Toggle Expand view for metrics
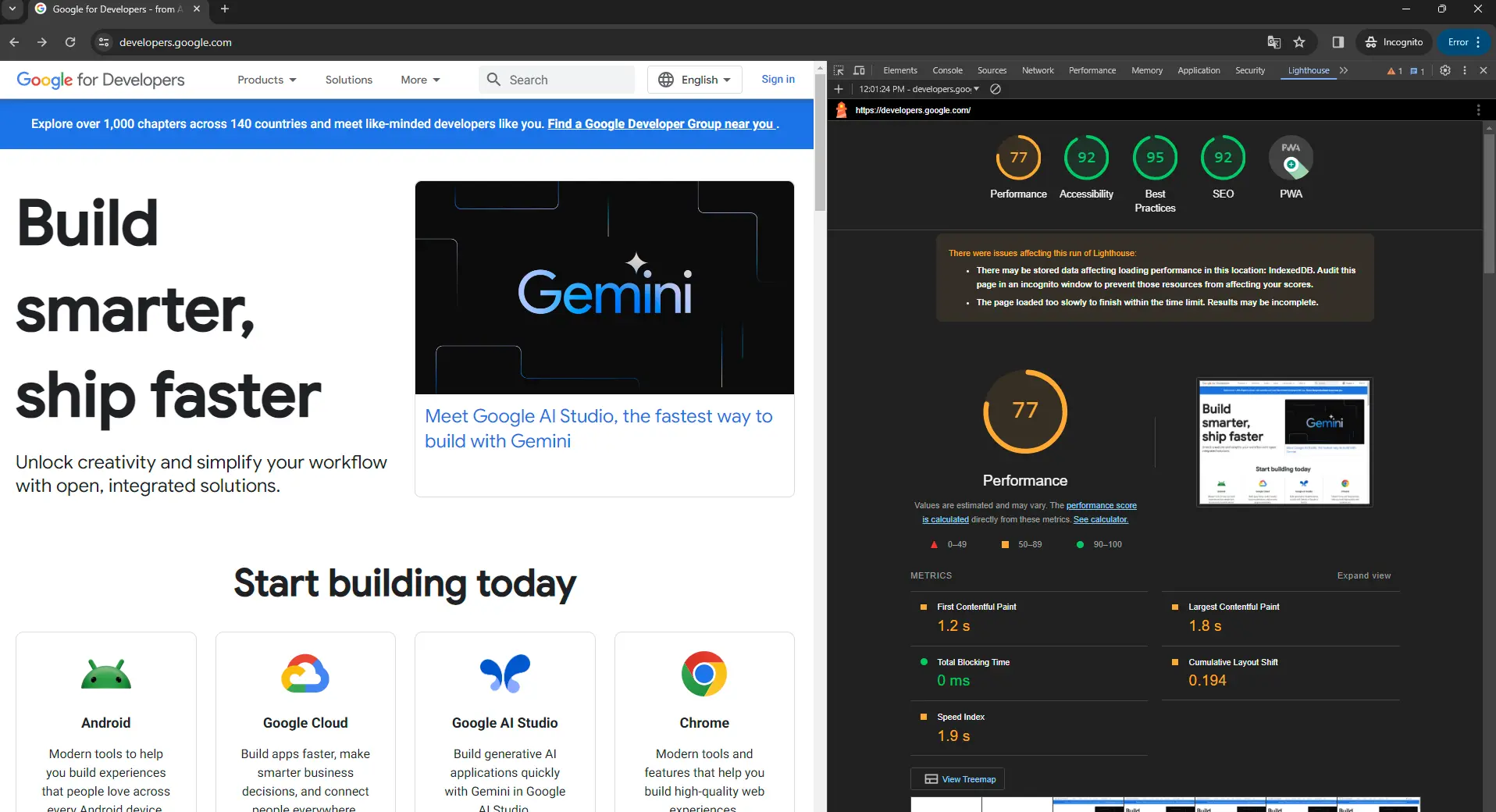1496x812 pixels. pos(1363,575)
